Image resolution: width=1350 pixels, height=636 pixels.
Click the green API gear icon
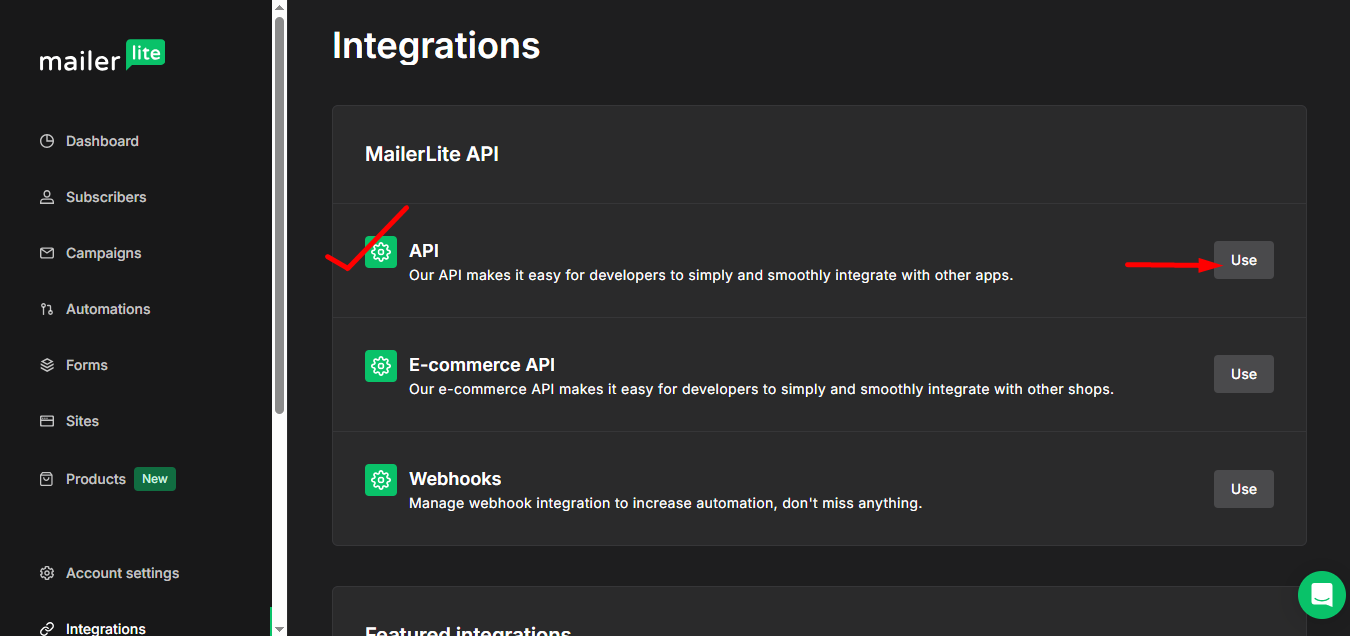point(381,252)
